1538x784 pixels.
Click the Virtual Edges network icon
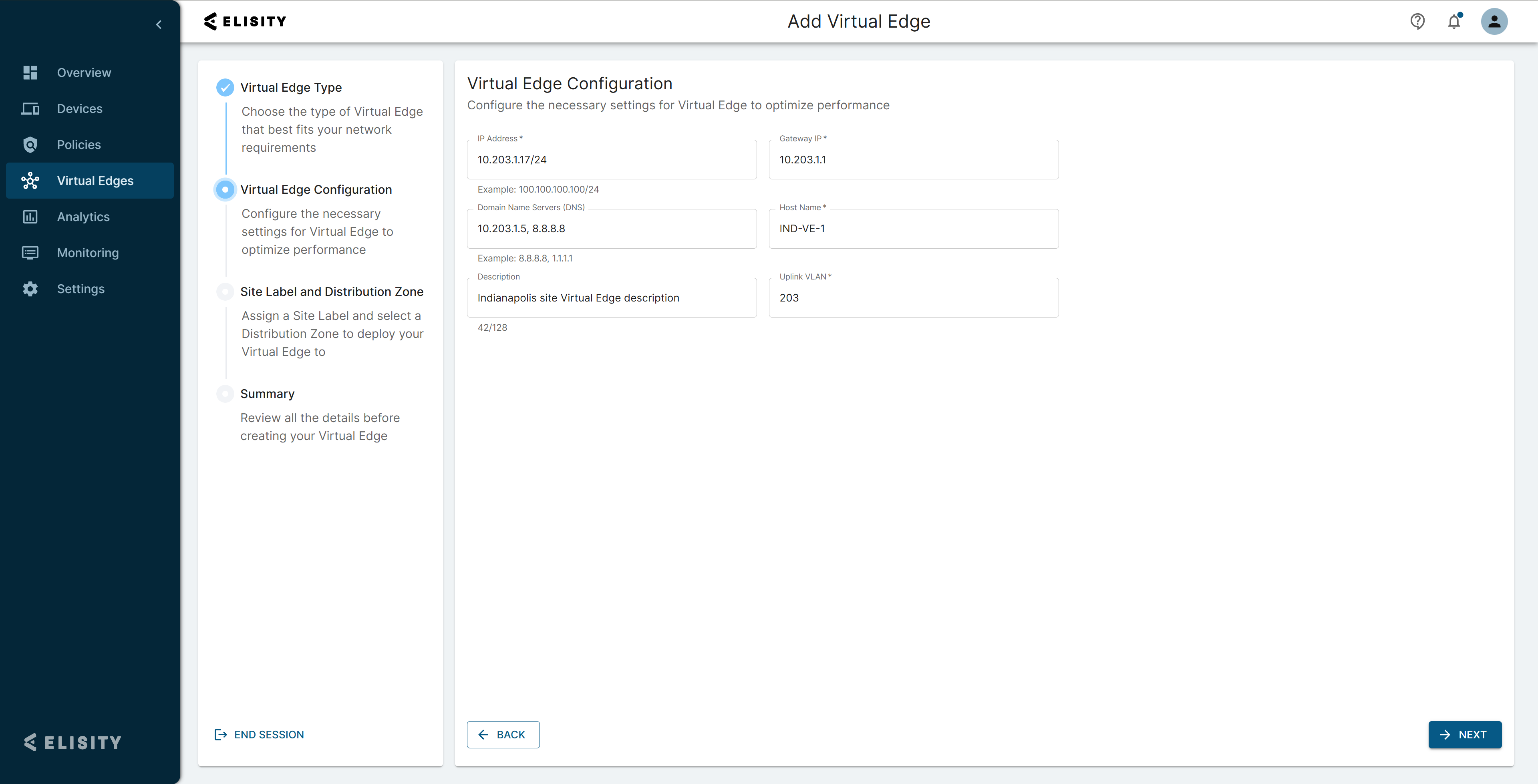click(x=30, y=180)
